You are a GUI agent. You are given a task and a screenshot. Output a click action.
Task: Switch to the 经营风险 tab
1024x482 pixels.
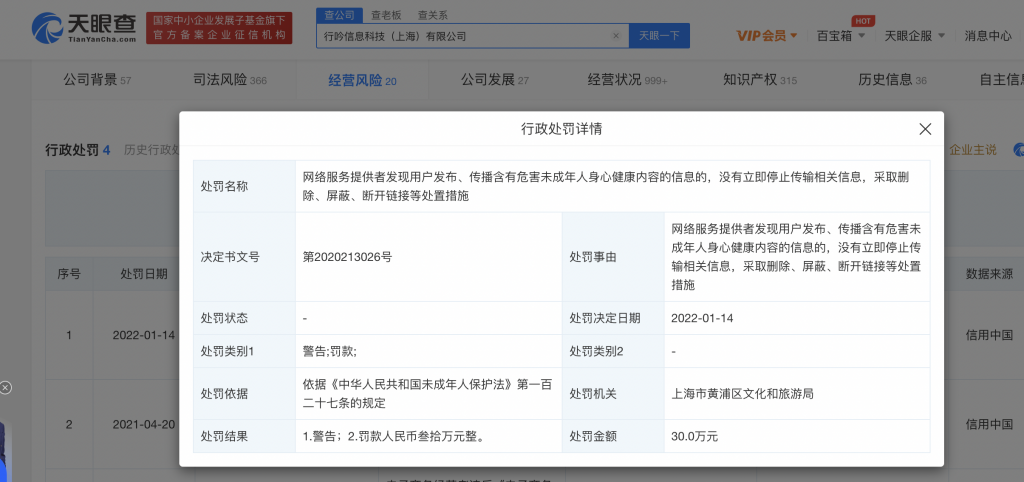pyautogui.click(x=362, y=80)
